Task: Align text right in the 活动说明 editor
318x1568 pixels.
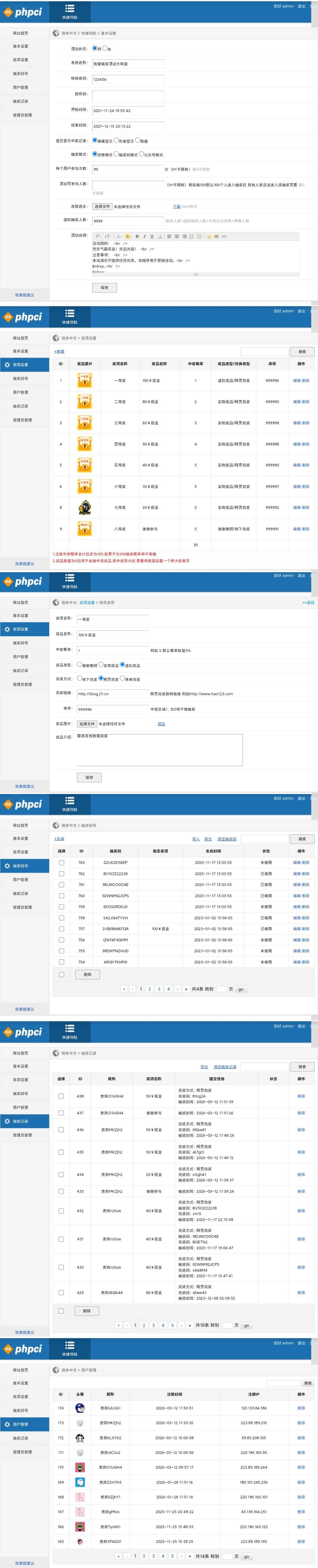Action: point(184,236)
